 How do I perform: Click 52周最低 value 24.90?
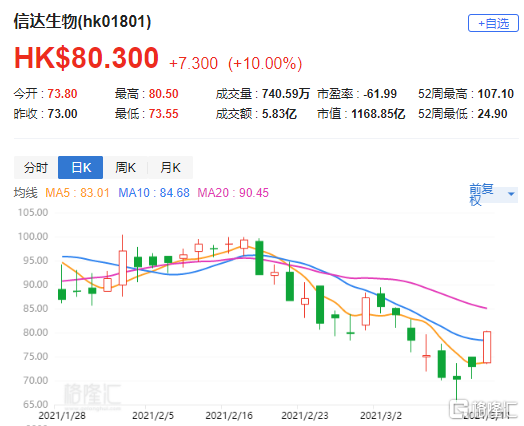(492, 114)
